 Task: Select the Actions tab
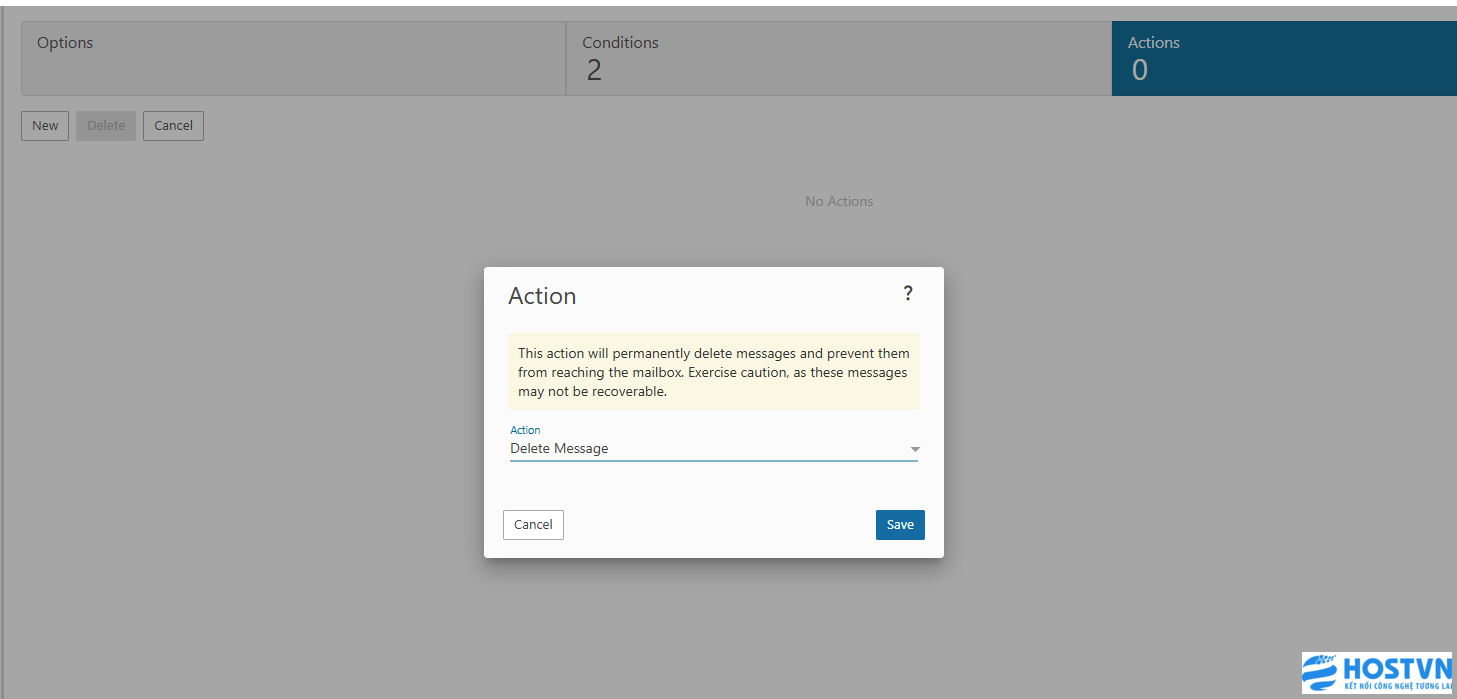pos(1283,58)
